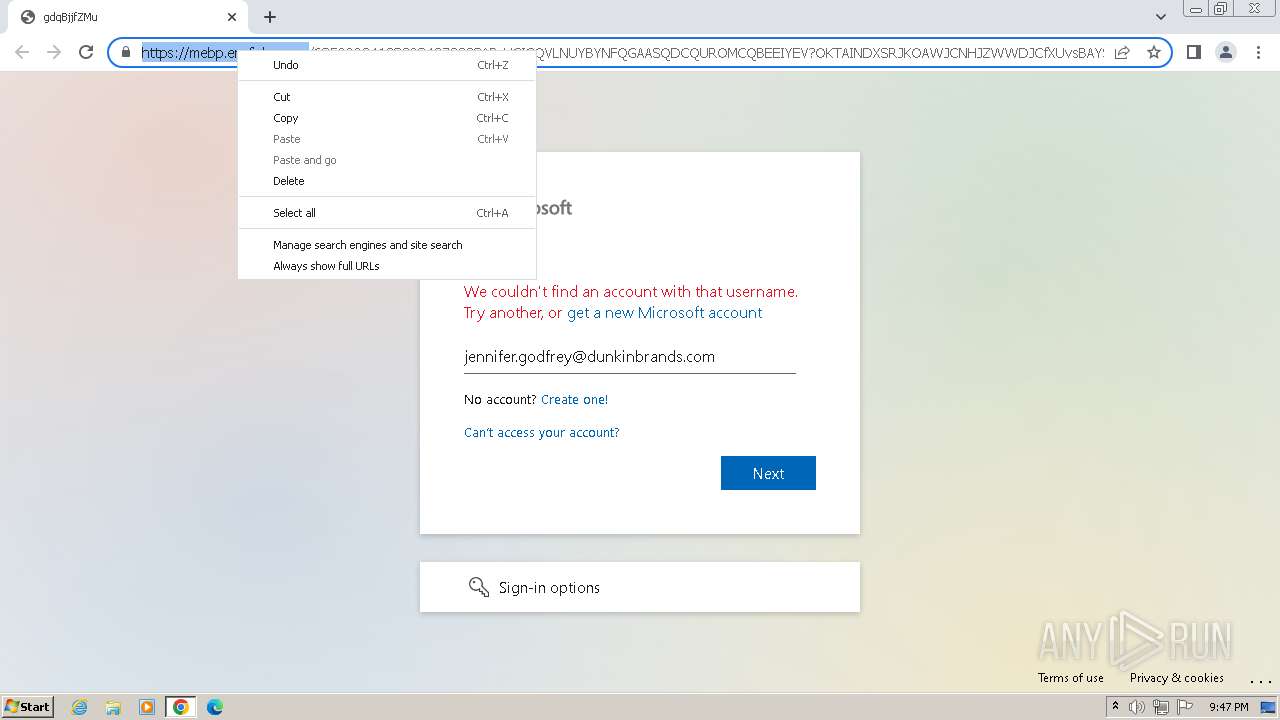This screenshot has height=720, width=1280.
Task: Launch Microsoft Edge from the taskbar
Action: [214, 707]
